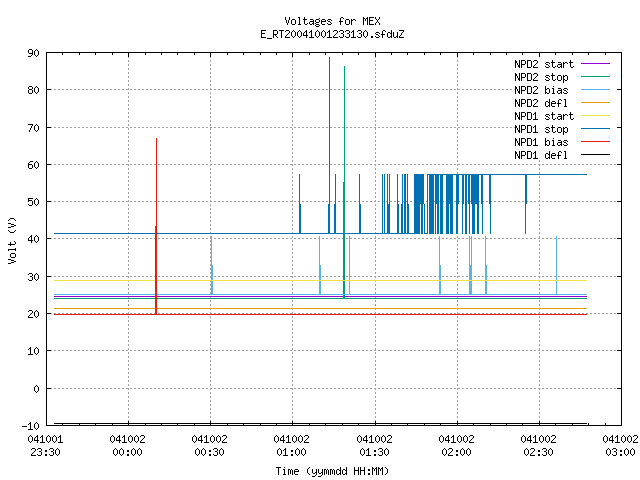Click the light blue NPD2 bias legend line
This screenshot has width=640, height=480.
(595, 89)
